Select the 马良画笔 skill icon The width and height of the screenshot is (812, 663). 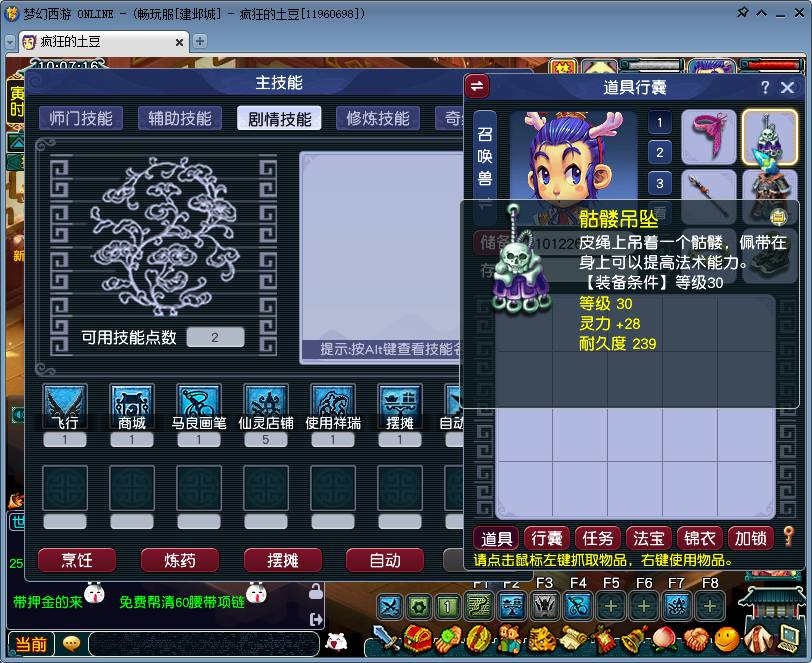(x=198, y=407)
